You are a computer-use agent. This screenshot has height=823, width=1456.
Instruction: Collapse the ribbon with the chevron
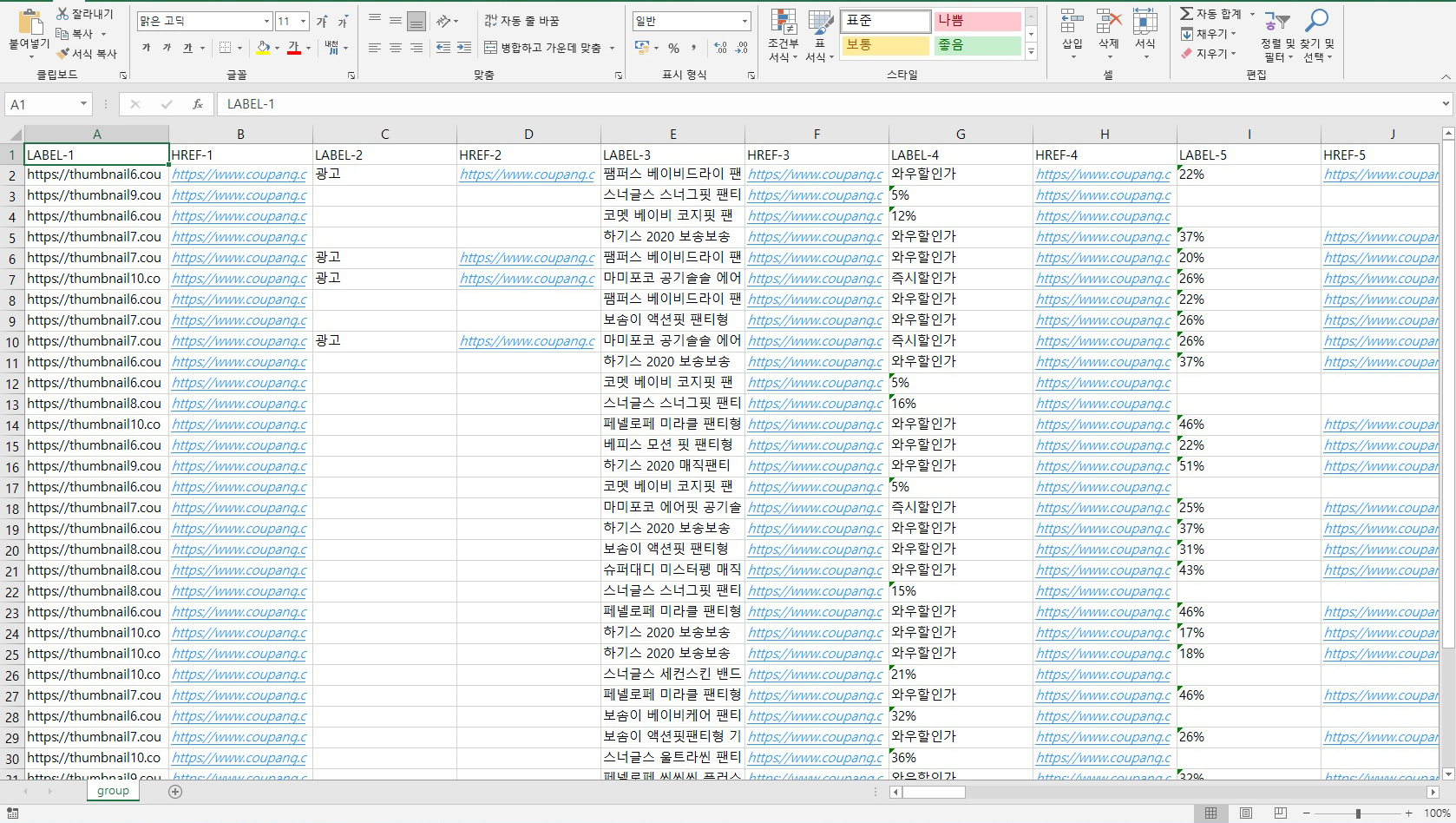[1446, 76]
